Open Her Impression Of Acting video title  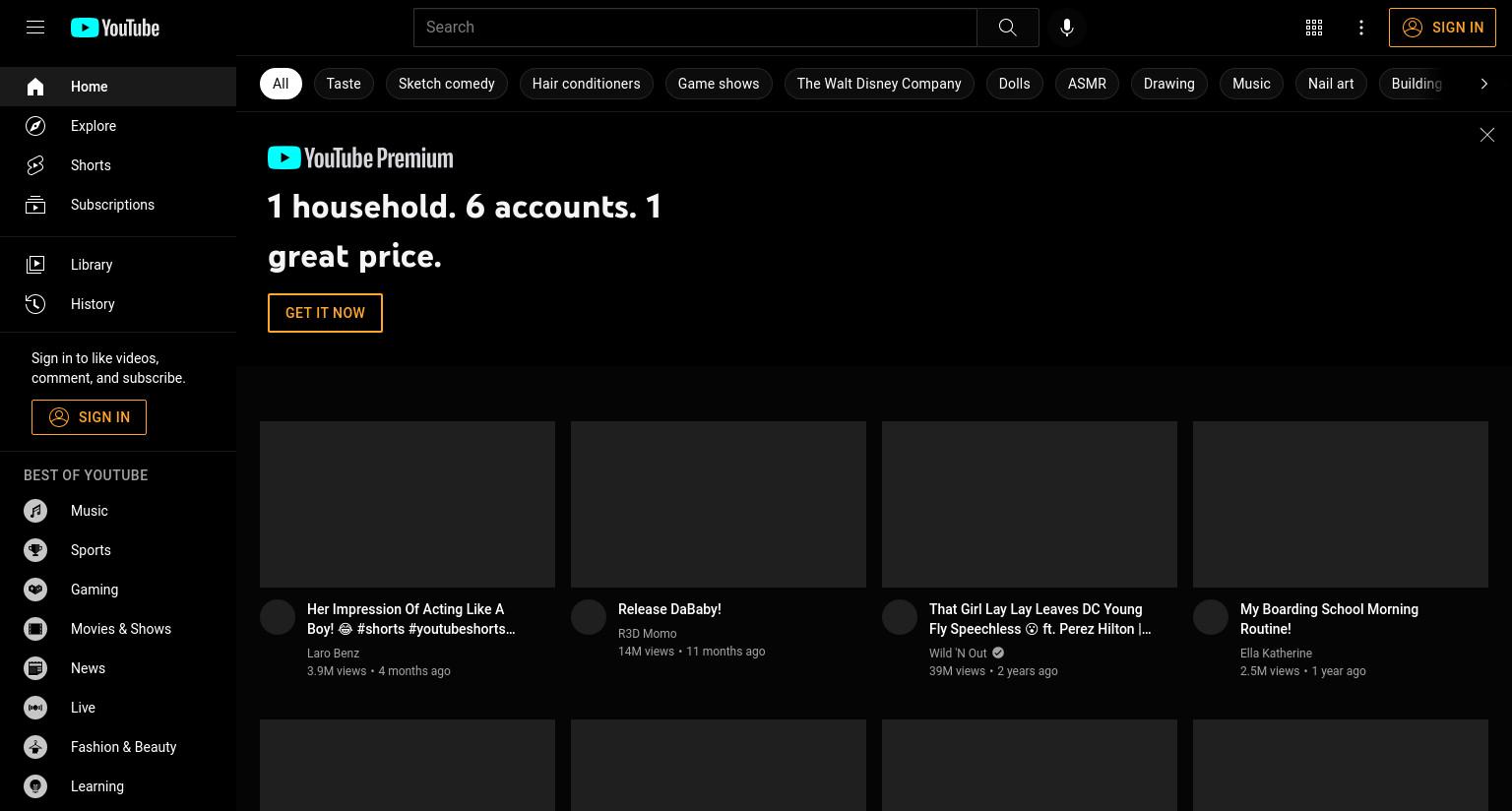coord(411,619)
